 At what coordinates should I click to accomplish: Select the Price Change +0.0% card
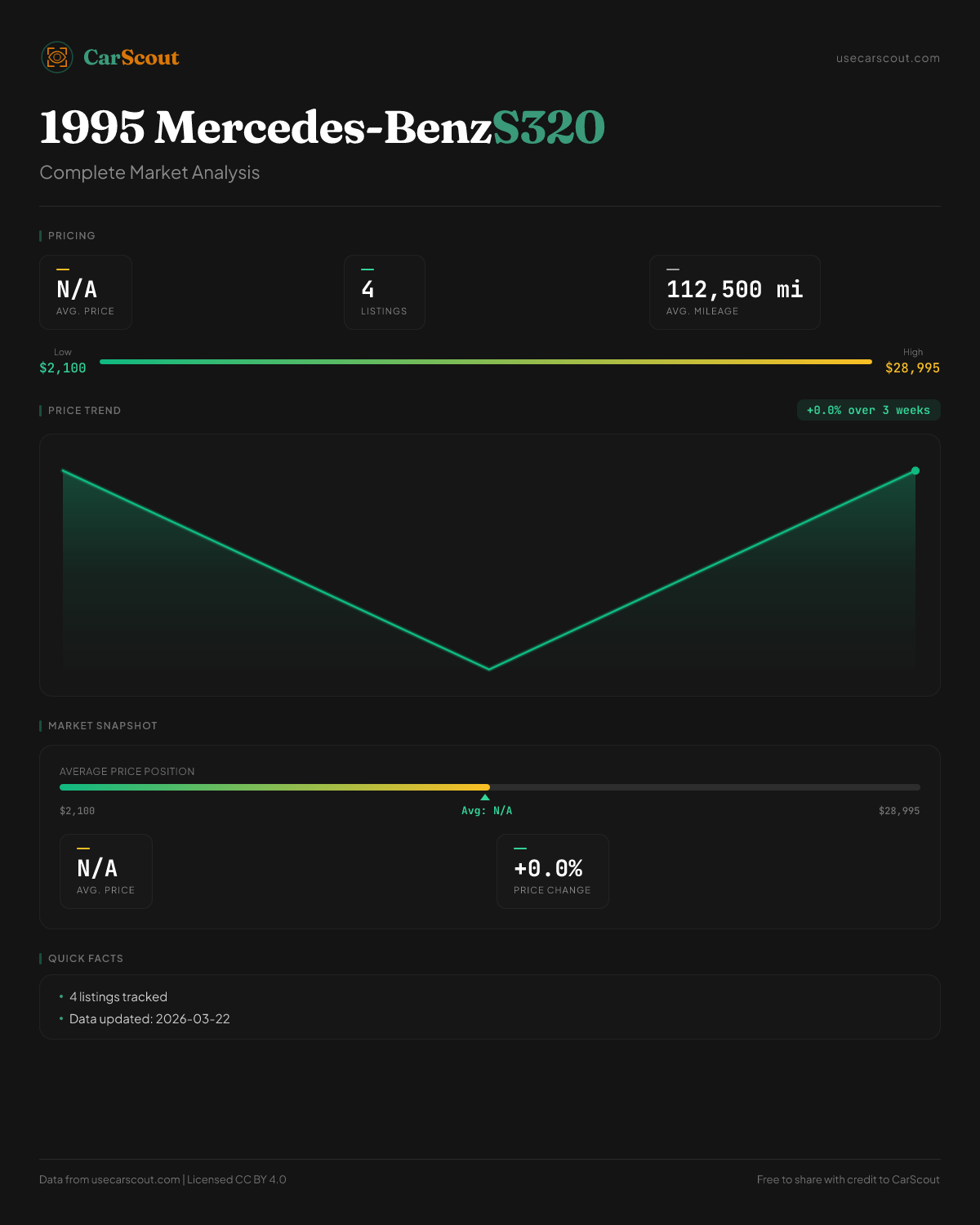pyautogui.click(x=552, y=871)
